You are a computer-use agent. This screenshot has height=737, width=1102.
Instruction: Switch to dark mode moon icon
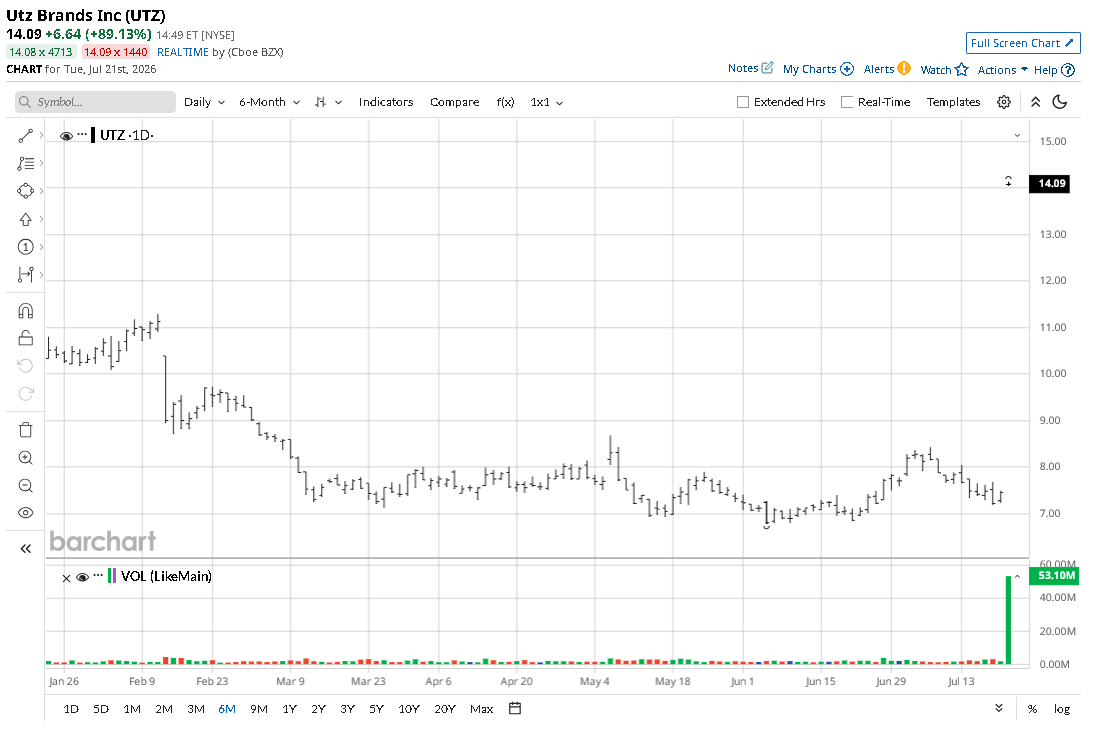coord(1060,102)
